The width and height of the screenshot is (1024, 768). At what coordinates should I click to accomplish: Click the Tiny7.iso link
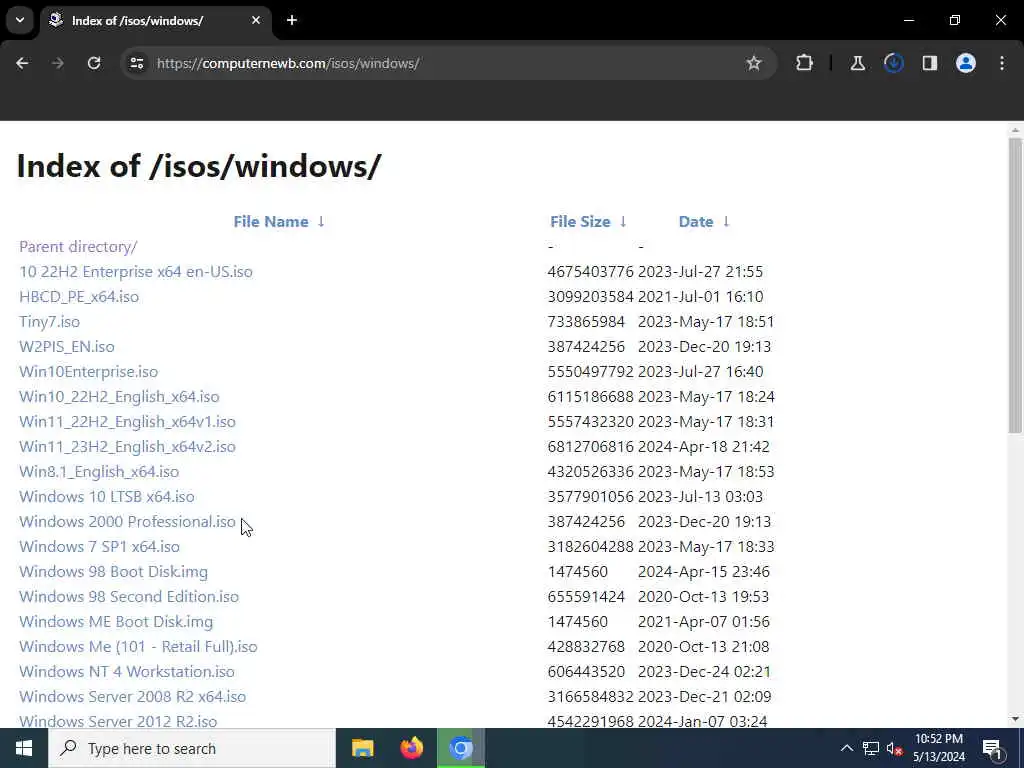point(50,322)
